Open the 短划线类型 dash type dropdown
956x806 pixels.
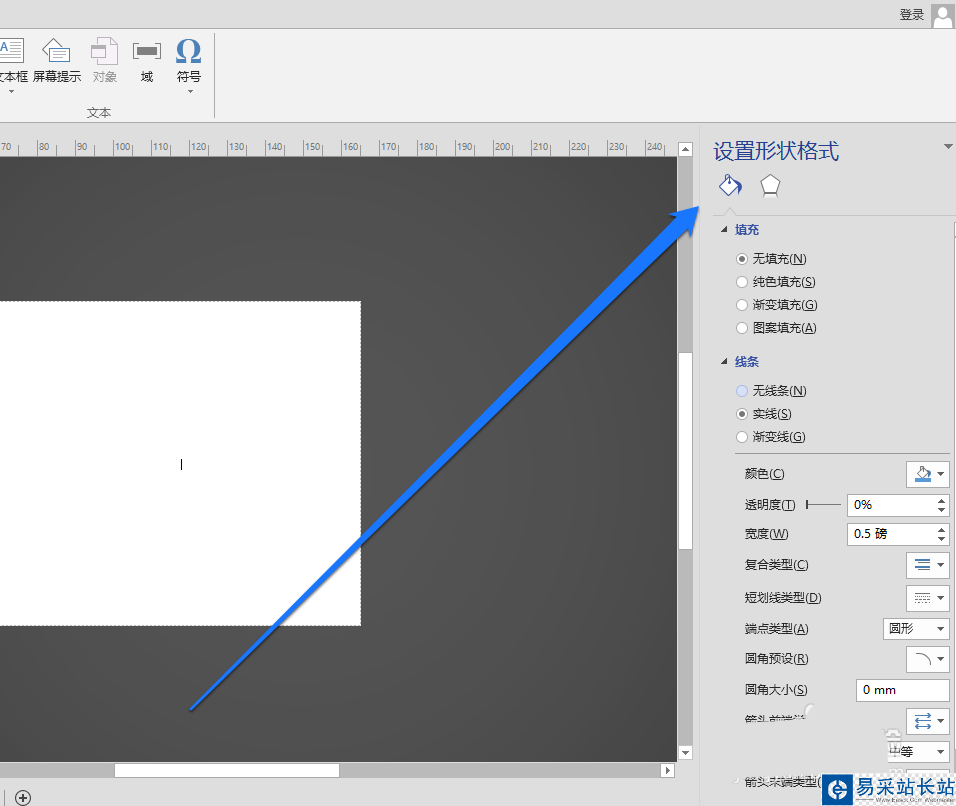point(927,598)
